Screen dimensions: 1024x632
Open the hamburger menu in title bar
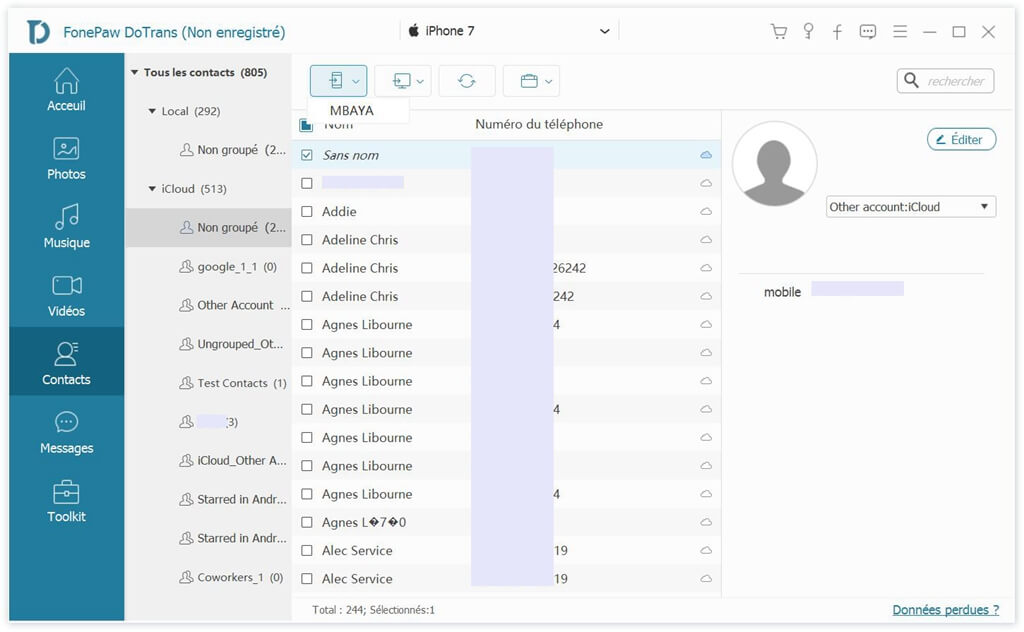pos(900,31)
